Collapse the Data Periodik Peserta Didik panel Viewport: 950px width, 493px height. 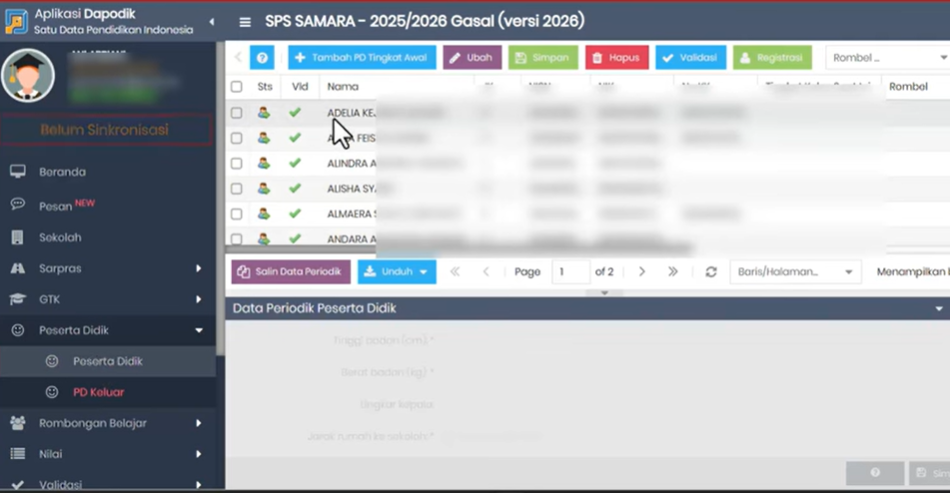(938, 309)
